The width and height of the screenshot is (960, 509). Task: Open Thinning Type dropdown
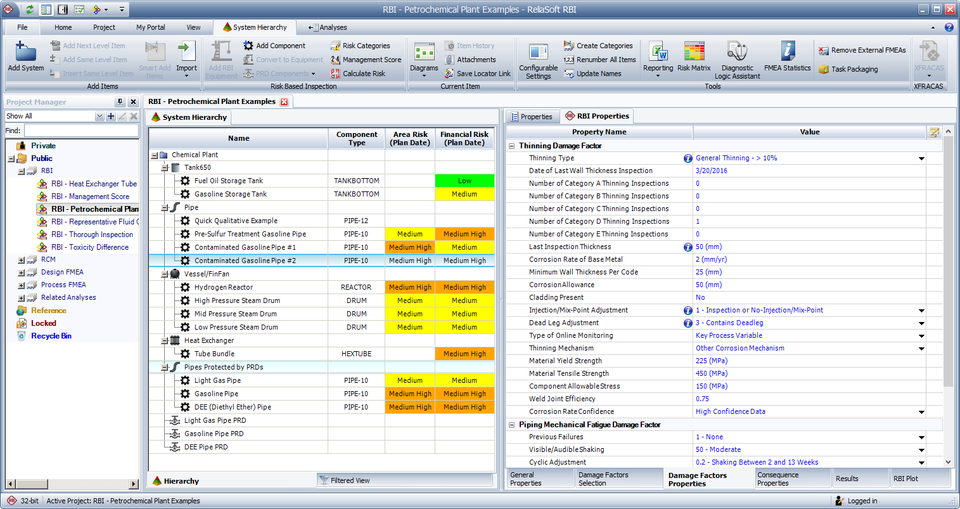coord(921,159)
